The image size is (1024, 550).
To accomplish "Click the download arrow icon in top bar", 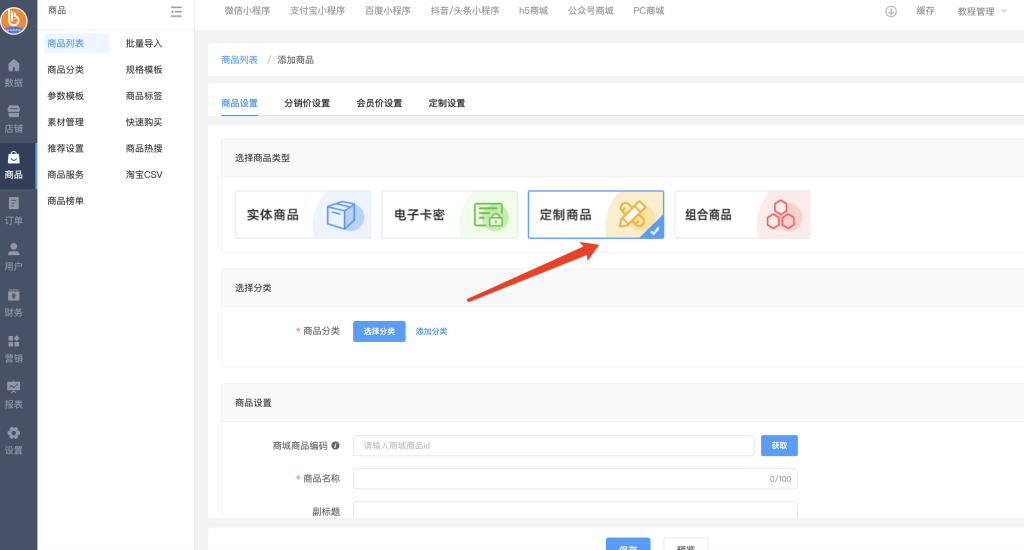I will coord(891,11).
